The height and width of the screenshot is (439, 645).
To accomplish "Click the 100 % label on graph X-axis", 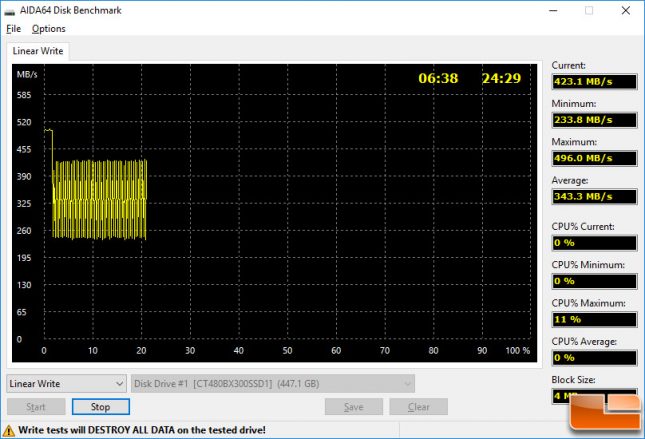I will (517, 351).
